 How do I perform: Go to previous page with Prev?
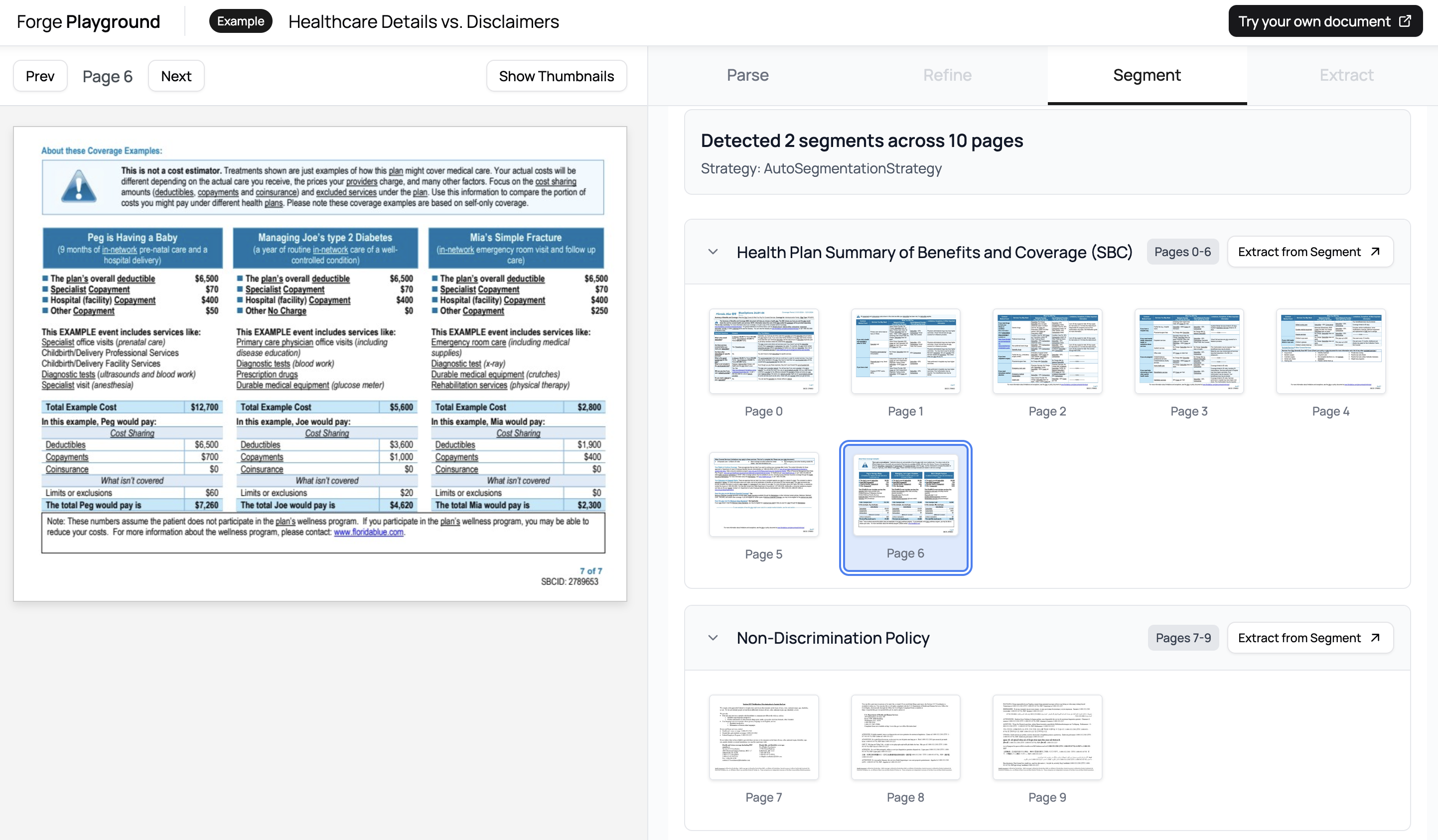[x=40, y=76]
